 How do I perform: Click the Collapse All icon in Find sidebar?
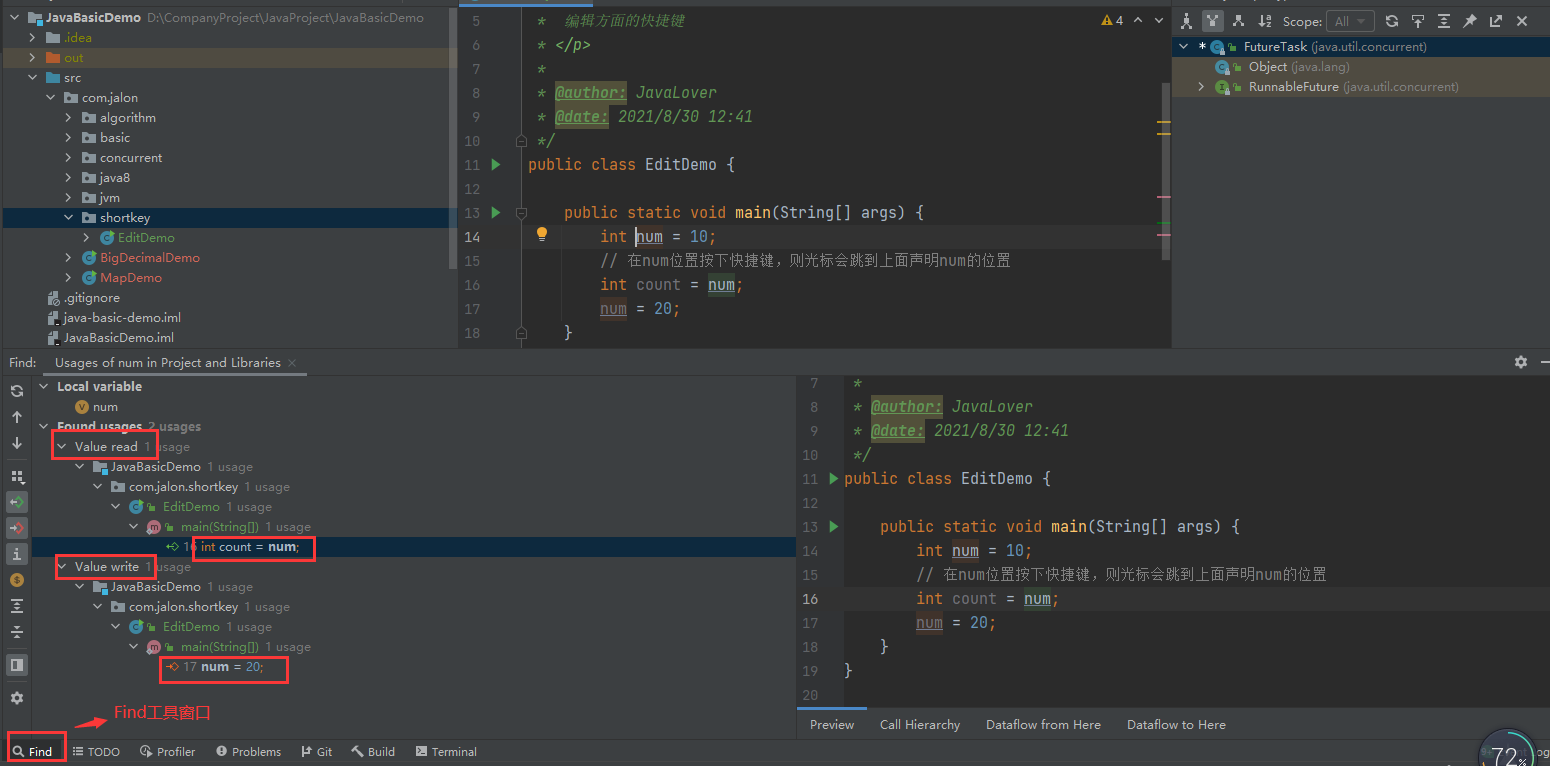click(17, 632)
